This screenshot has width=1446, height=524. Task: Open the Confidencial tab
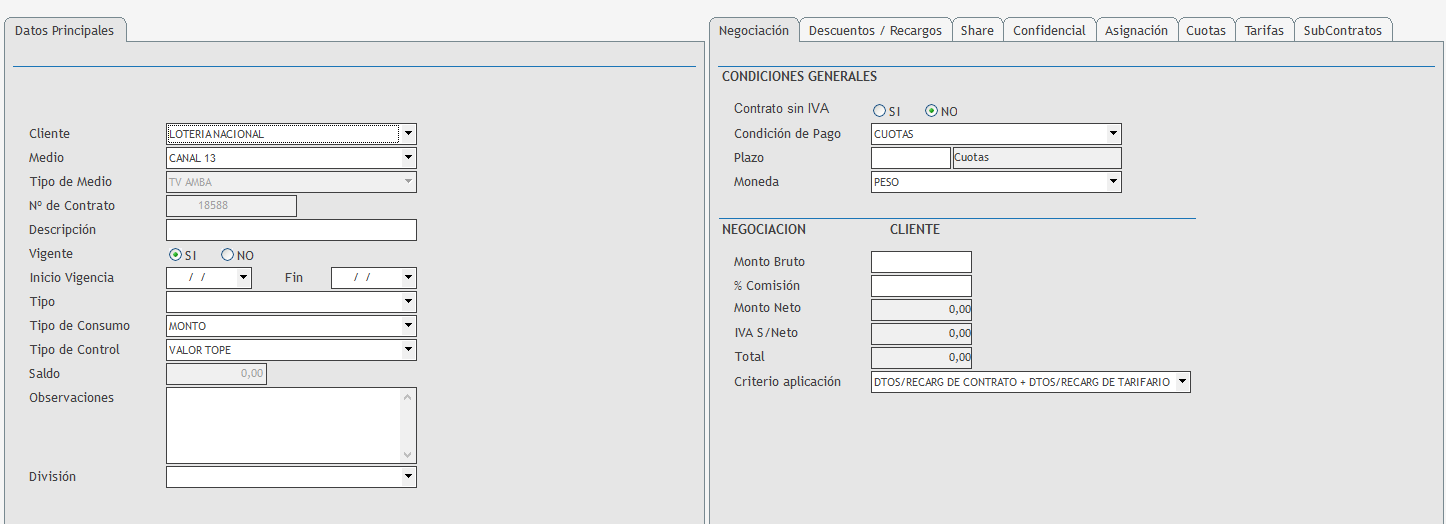pyautogui.click(x=1049, y=30)
